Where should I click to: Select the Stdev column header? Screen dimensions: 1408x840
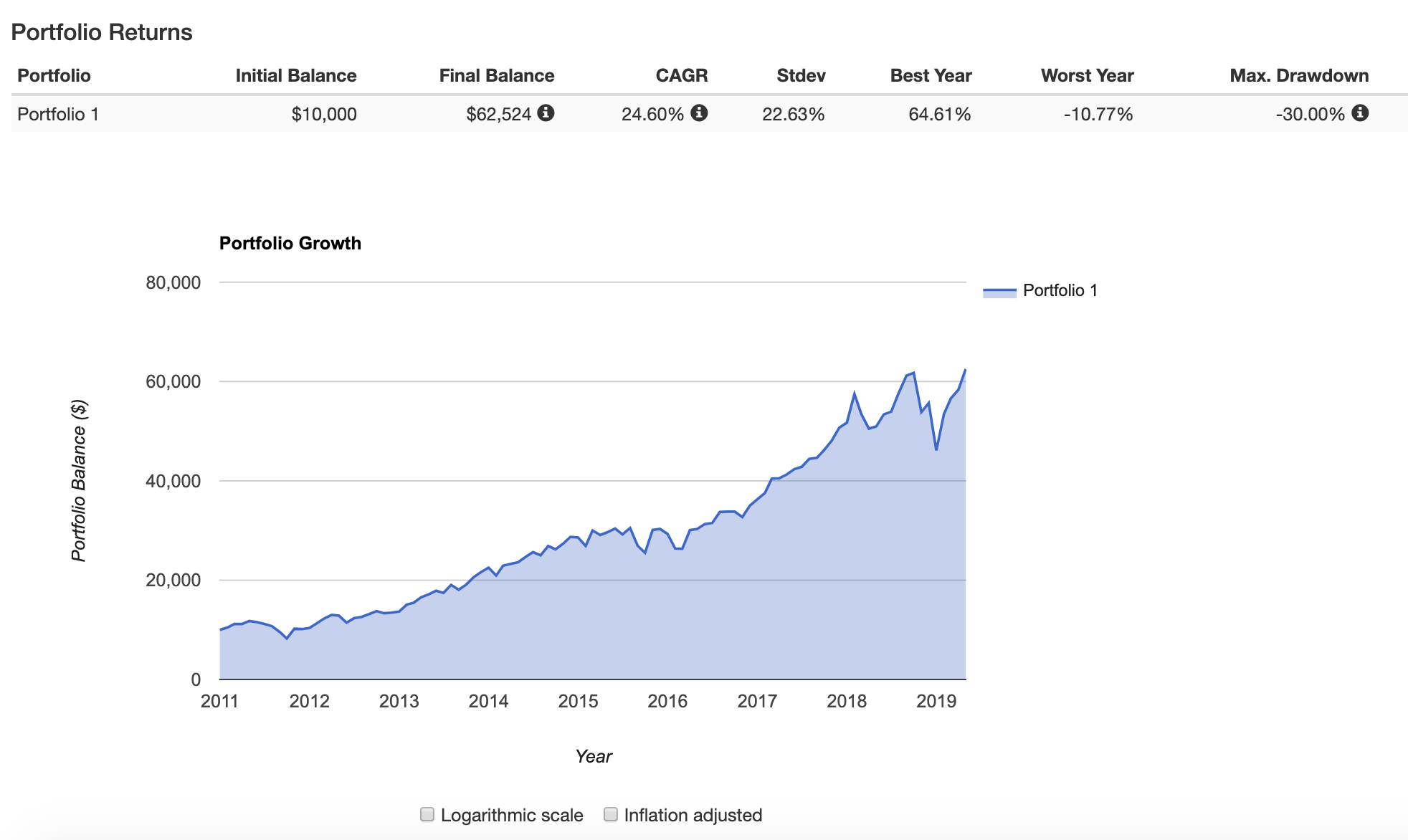(x=801, y=75)
